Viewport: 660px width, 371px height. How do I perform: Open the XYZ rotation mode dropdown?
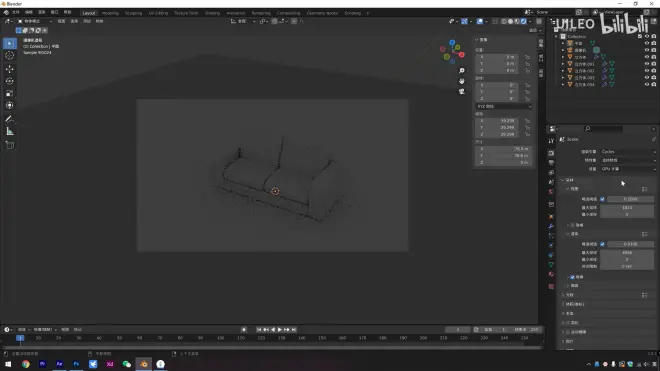(x=504, y=107)
